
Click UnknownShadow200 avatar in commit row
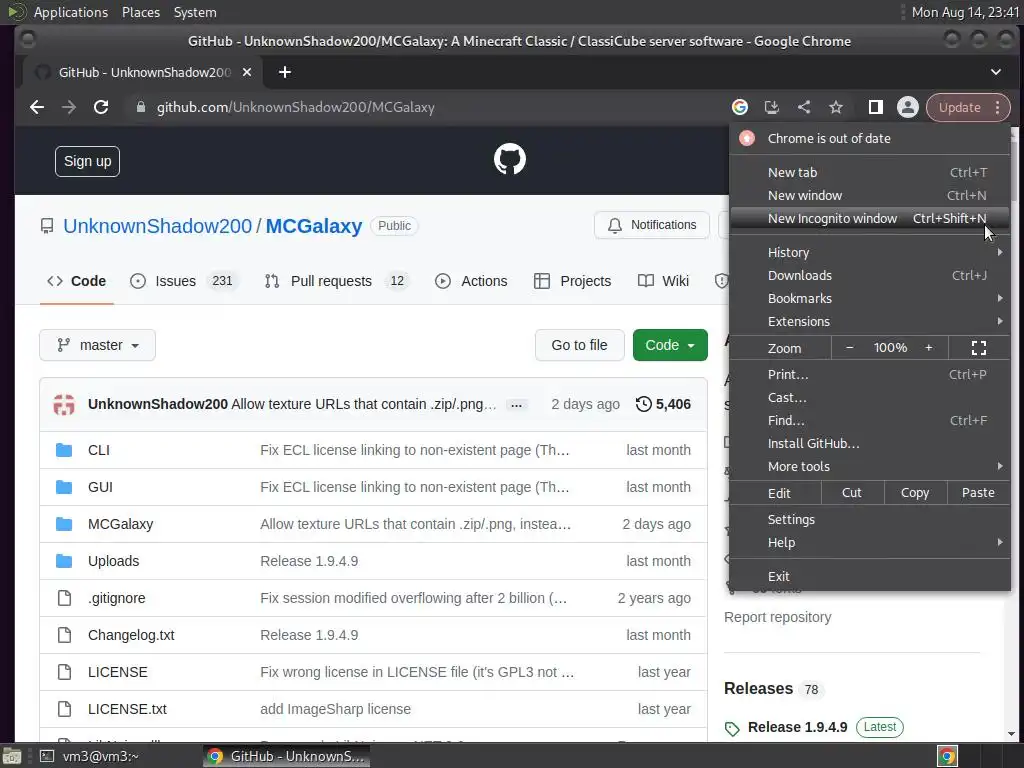pyautogui.click(x=64, y=404)
